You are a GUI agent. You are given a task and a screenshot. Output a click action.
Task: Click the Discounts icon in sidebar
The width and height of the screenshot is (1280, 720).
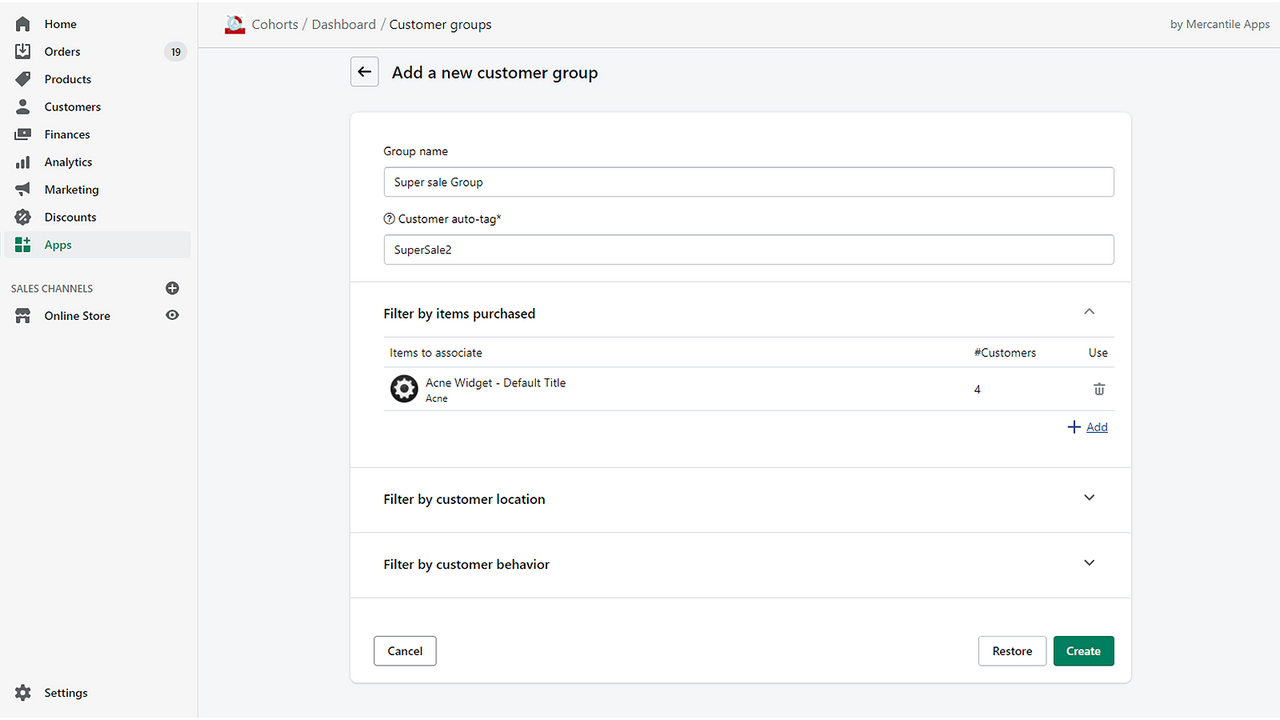tap(23, 217)
